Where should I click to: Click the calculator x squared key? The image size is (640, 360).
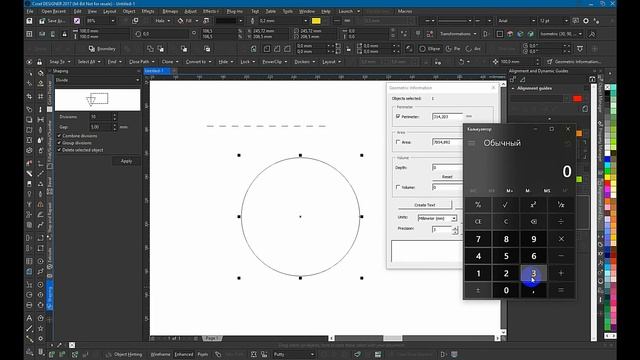tap(533, 204)
